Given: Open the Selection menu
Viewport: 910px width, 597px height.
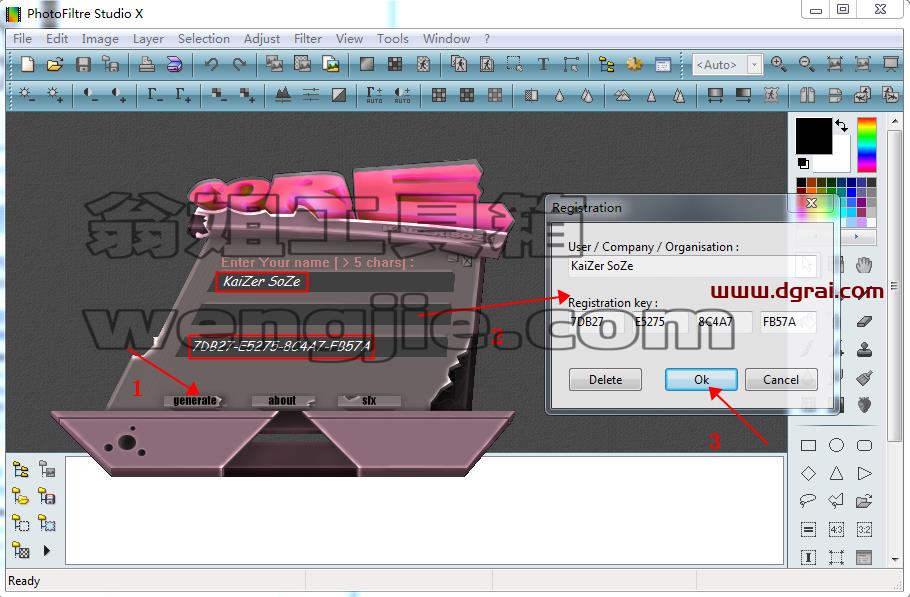Looking at the screenshot, I should (x=204, y=39).
